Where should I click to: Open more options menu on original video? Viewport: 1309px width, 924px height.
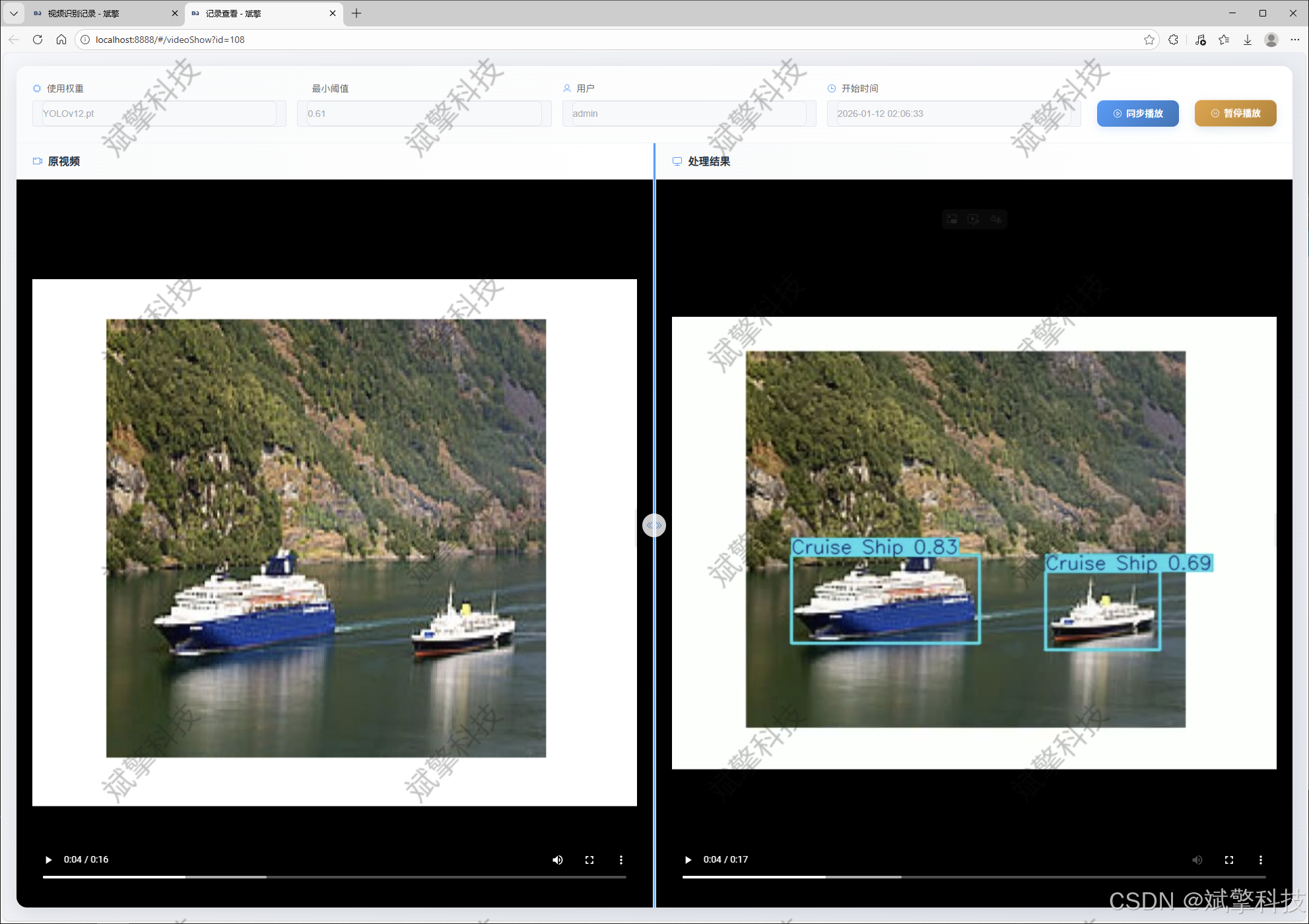coord(621,859)
